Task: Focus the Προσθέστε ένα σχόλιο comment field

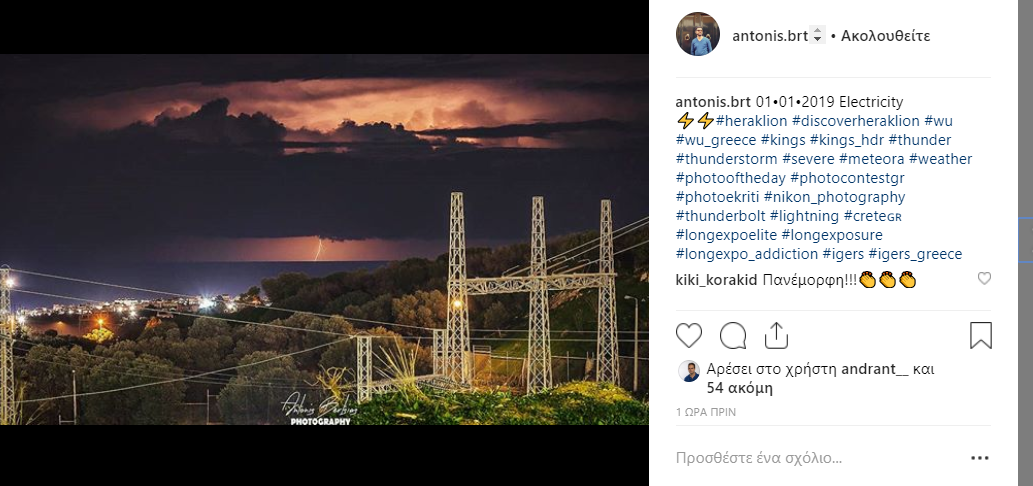Action: click(800, 459)
